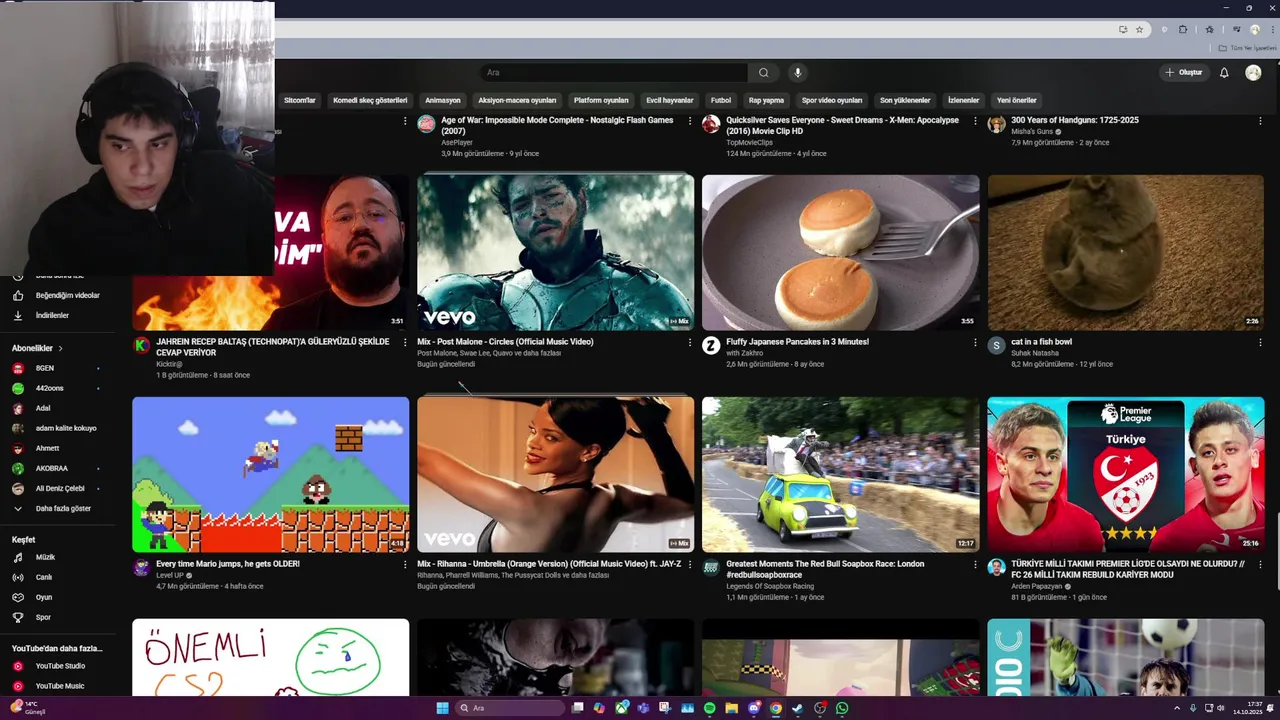Open Steam from taskbar
The width and height of the screenshot is (1280, 720).
(797, 708)
